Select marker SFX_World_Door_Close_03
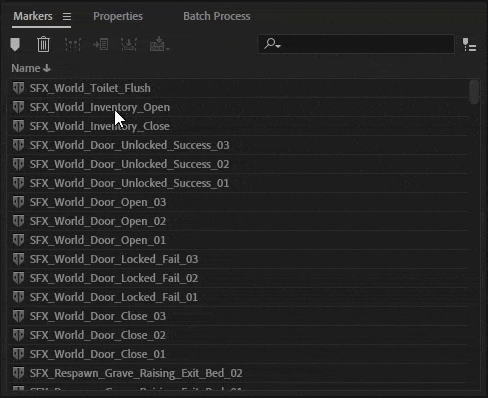The height and width of the screenshot is (398, 488). coord(239,316)
